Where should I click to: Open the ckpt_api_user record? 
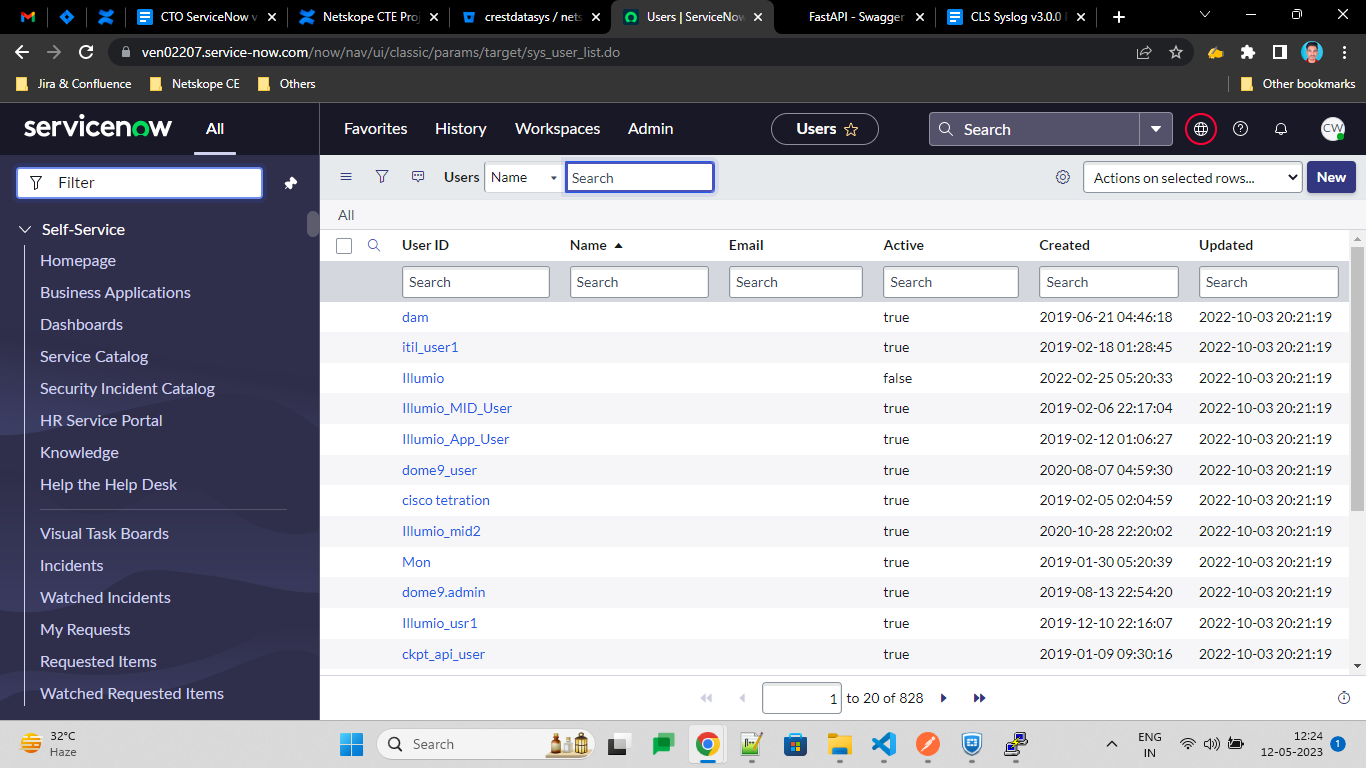tap(444, 654)
